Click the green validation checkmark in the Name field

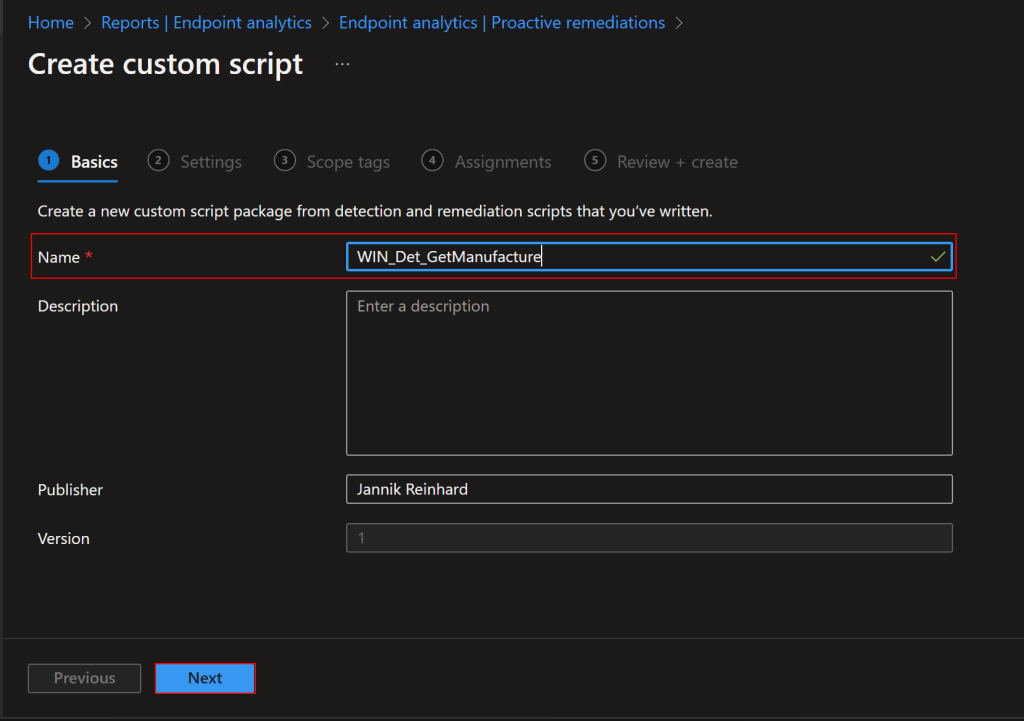[x=937, y=257]
